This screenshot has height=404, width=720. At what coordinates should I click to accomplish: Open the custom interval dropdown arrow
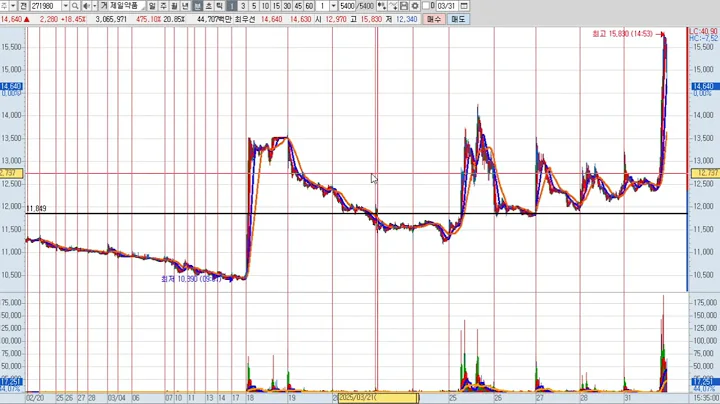333,6
